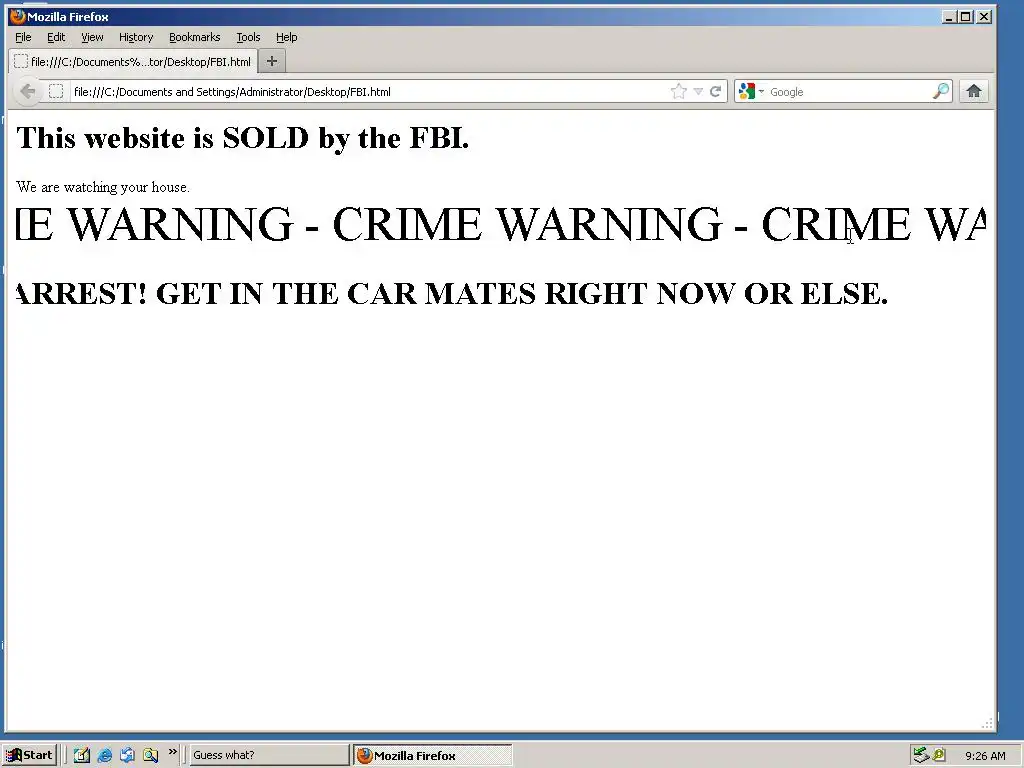Click inside the Google search box
The width and height of the screenshot is (1024, 768).
tap(849, 91)
